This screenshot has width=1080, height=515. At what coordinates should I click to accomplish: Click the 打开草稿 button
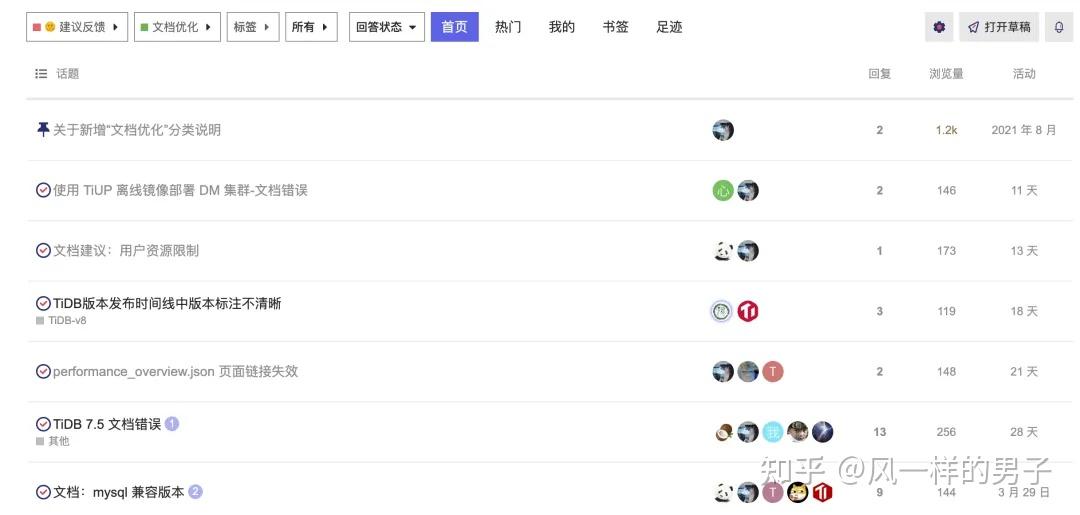[x=999, y=27]
